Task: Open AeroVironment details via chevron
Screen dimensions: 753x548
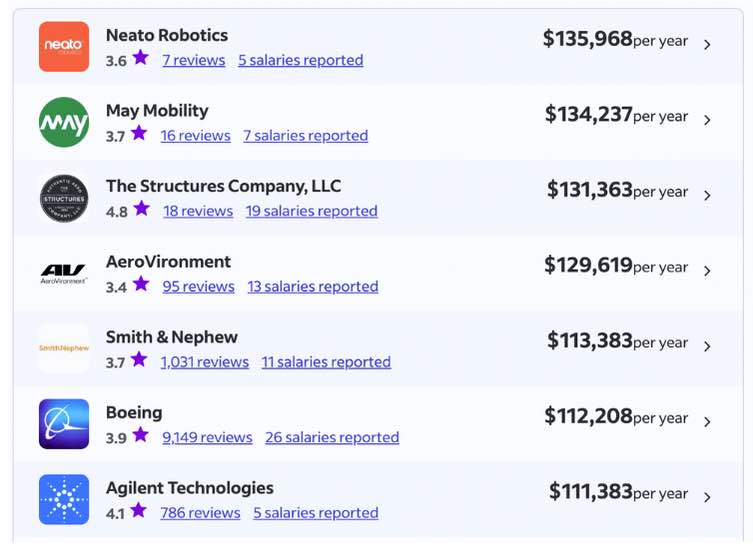Action: point(707,271)
